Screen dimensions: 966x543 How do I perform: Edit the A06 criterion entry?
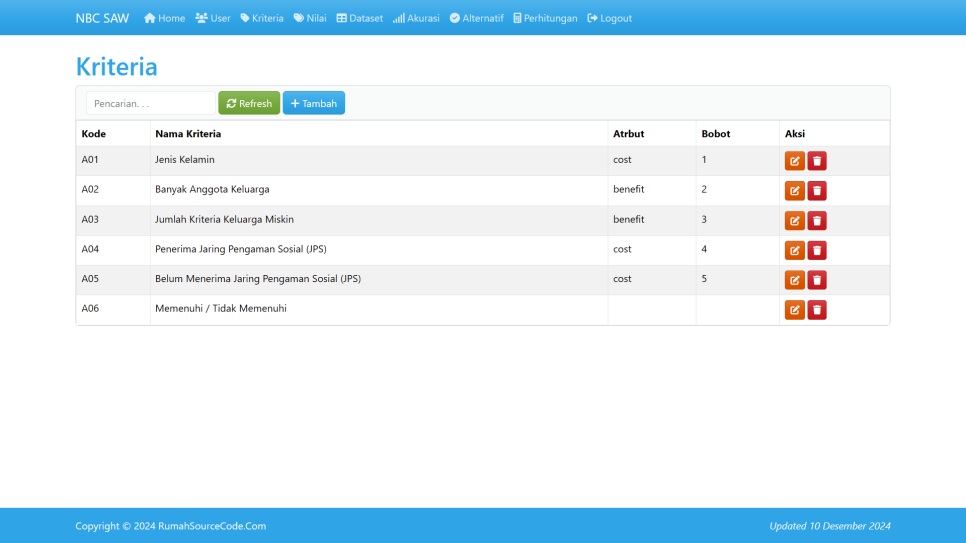pos(794,310)
